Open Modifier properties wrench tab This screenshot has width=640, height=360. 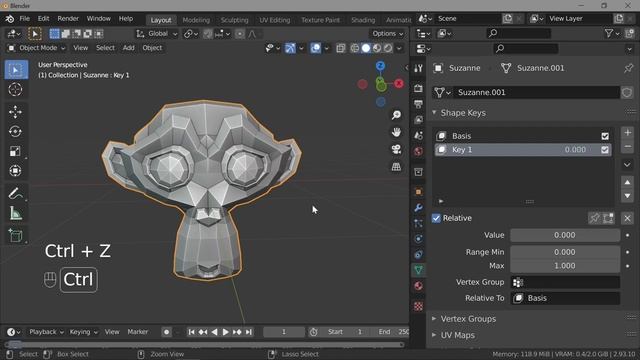coord(418,208)
